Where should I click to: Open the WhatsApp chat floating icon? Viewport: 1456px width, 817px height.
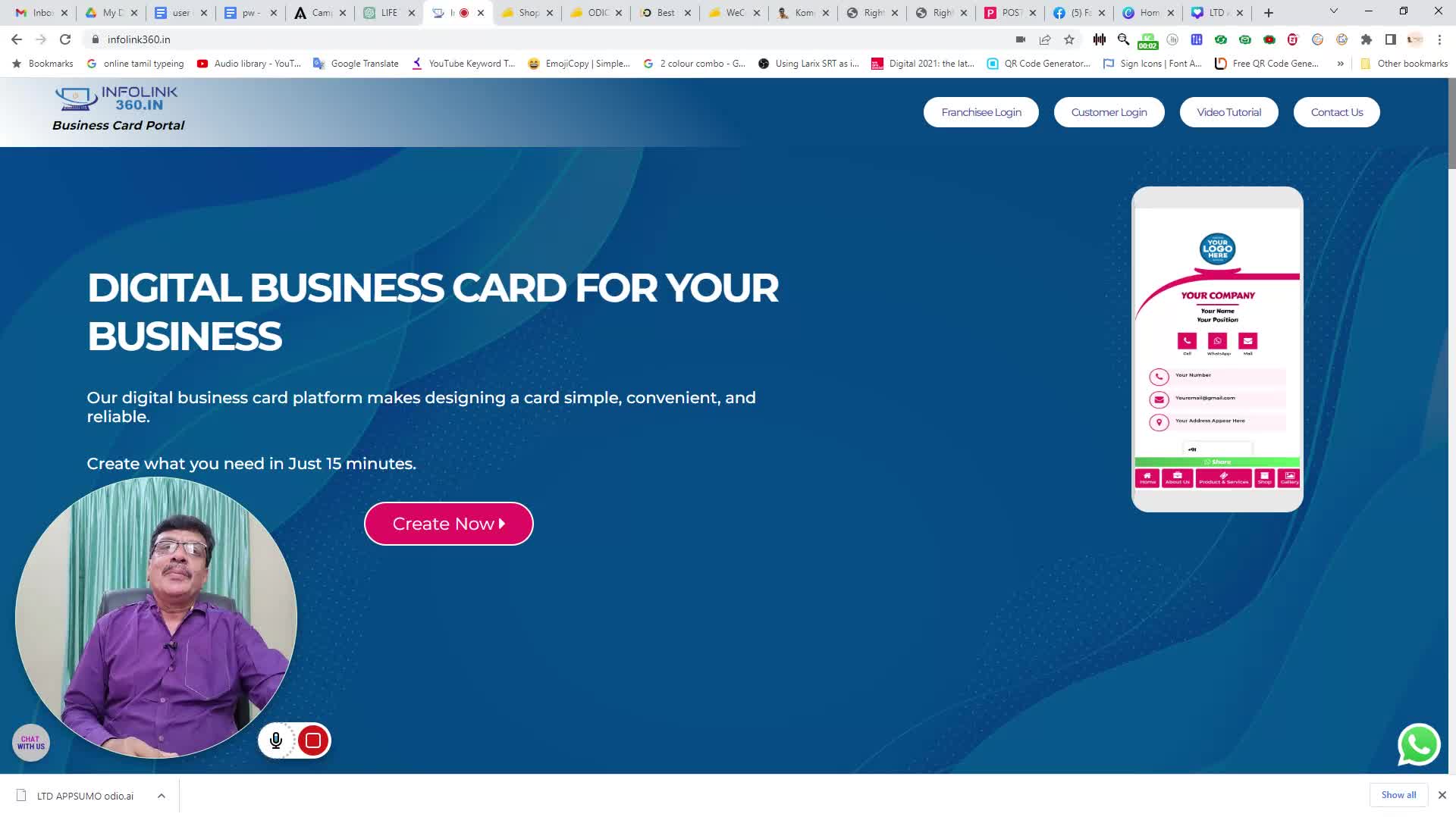coord(1419,744)
